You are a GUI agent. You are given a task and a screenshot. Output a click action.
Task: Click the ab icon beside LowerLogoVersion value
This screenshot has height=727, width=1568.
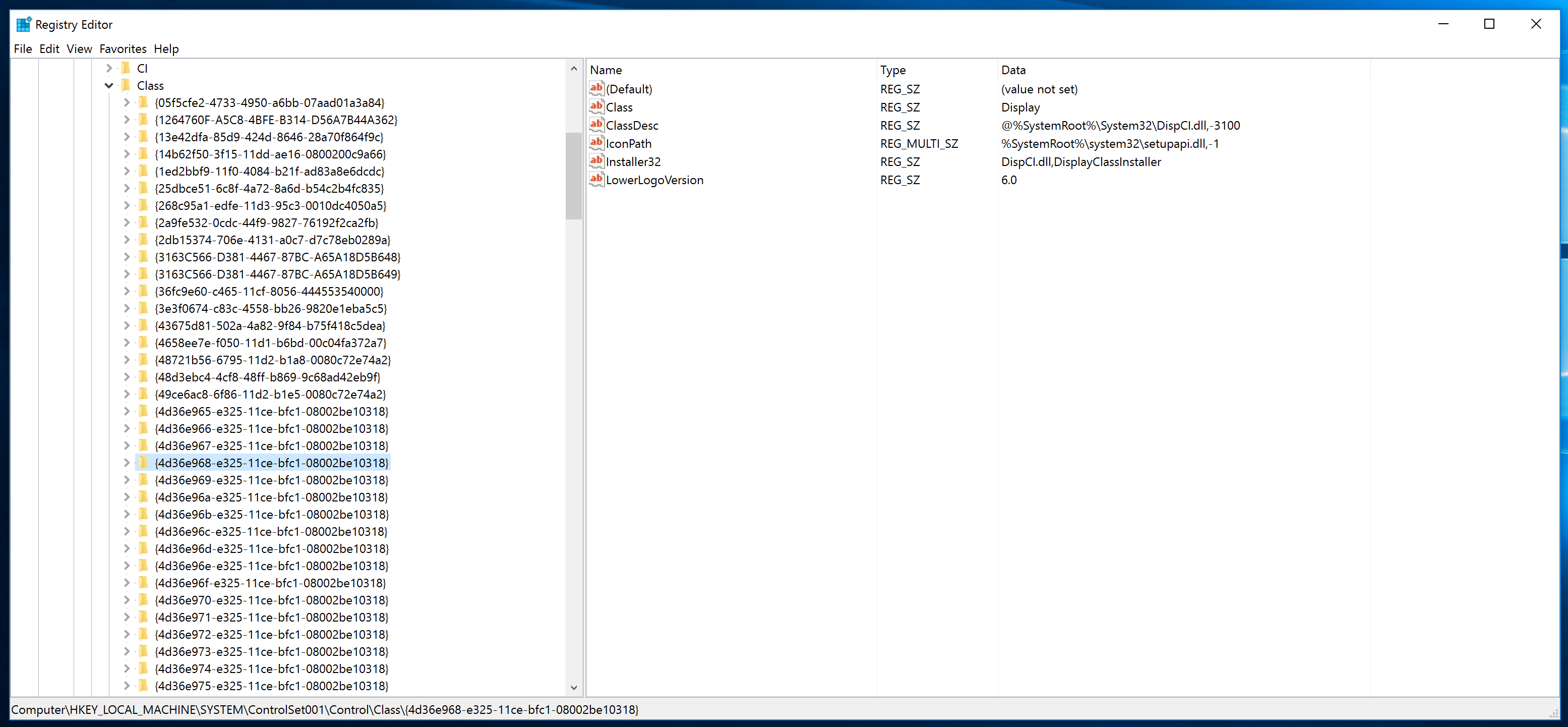596,180
